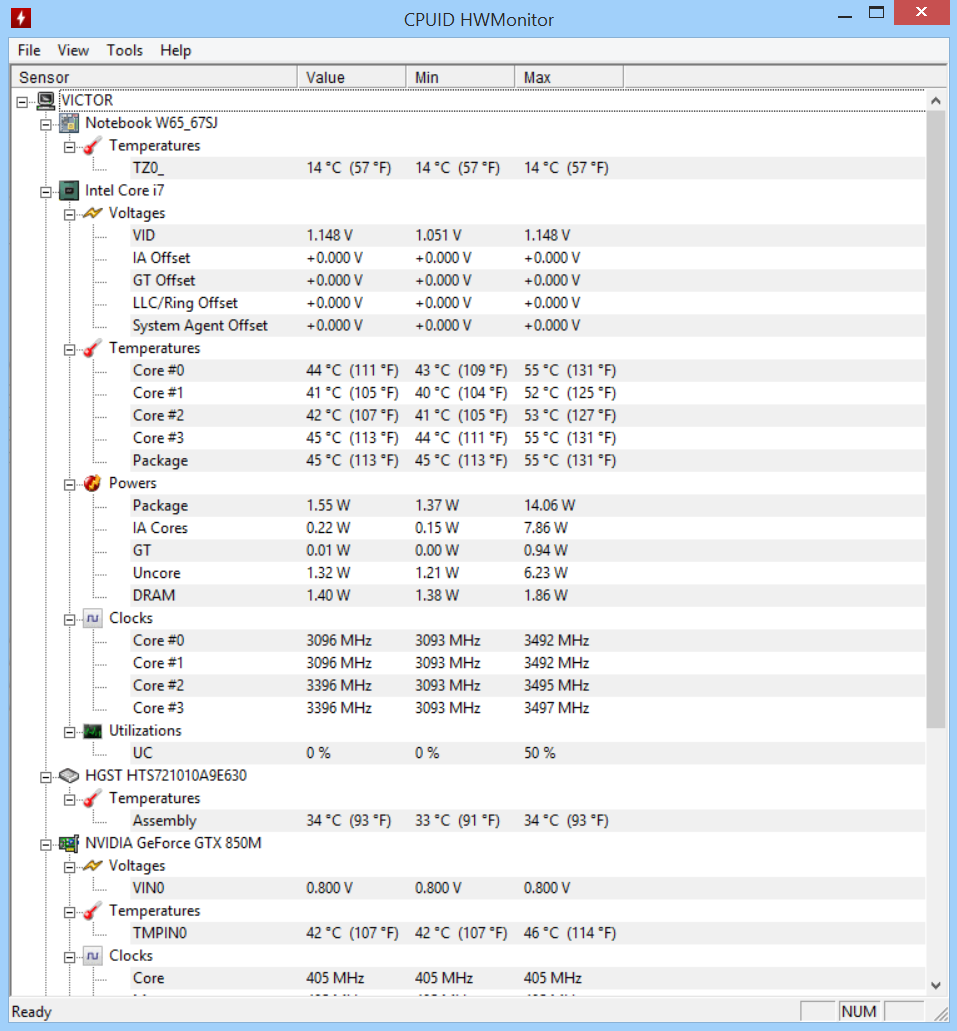Select the IA Cores power row
957x1031 pixels.
pos(527,528)
